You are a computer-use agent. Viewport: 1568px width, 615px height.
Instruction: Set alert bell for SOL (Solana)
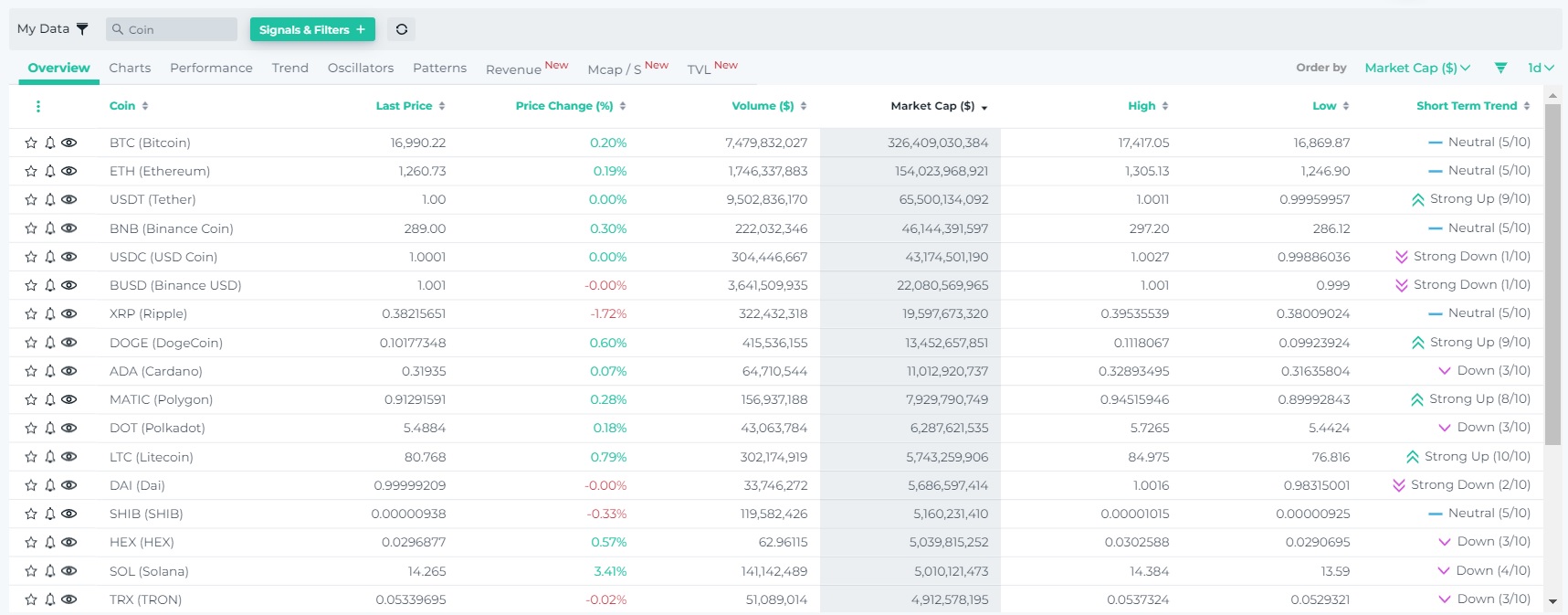tap(50, 571)
